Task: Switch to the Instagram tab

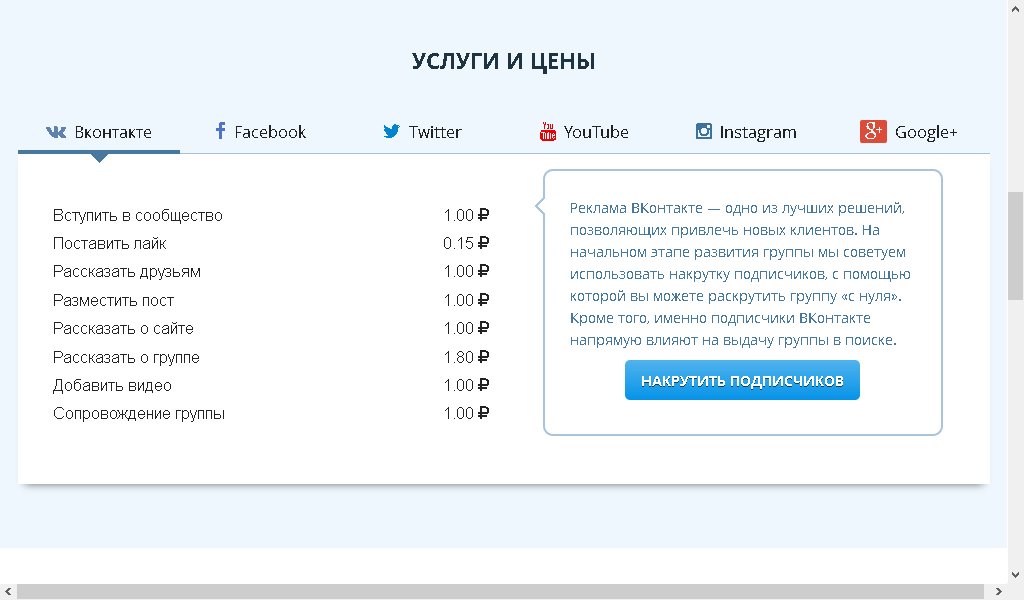Action: (x=746, y=132)
